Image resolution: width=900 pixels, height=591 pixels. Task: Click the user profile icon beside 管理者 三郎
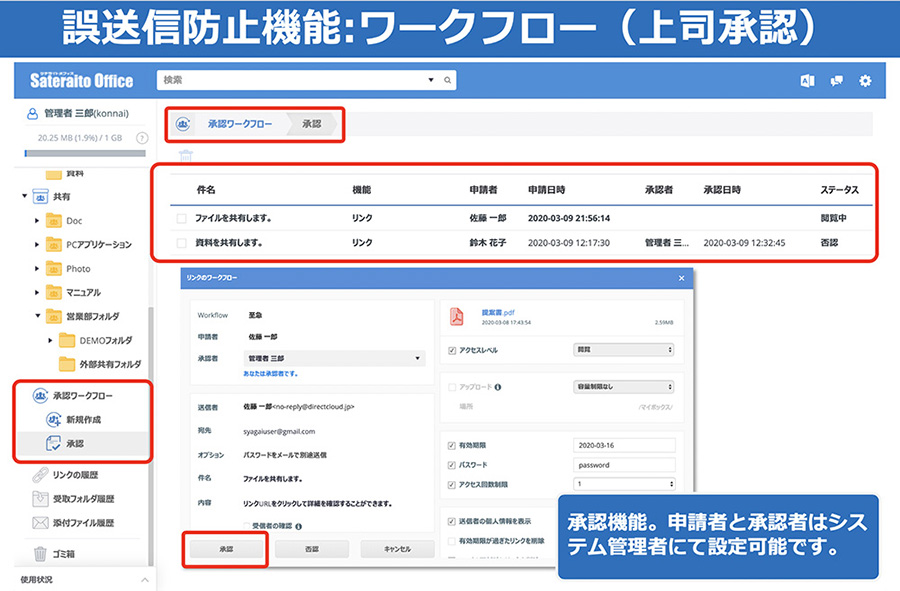click(33, 114)
